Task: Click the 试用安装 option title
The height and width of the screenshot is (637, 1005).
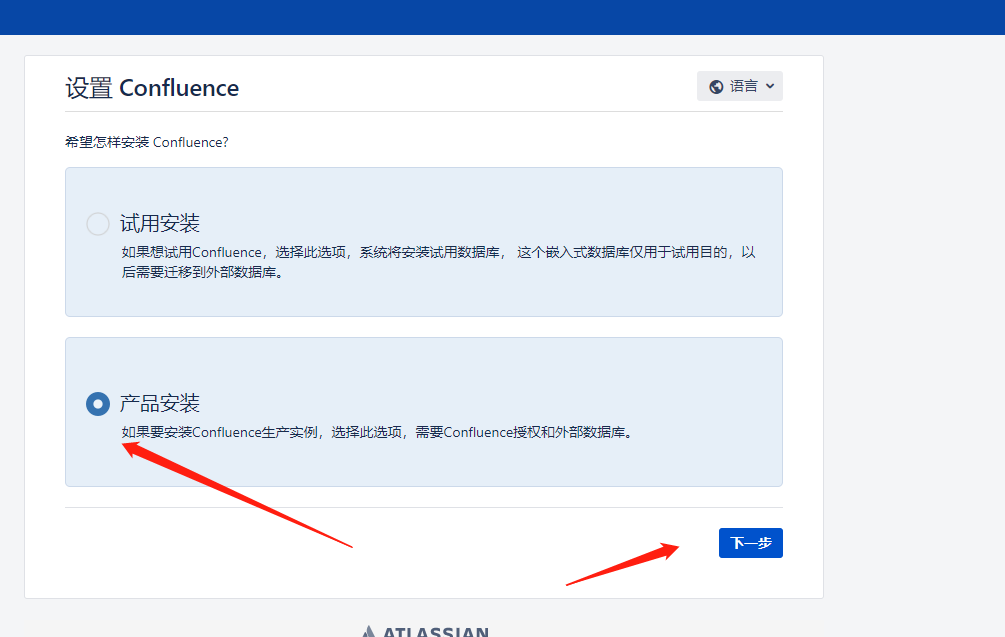Action: coord(160,224)
